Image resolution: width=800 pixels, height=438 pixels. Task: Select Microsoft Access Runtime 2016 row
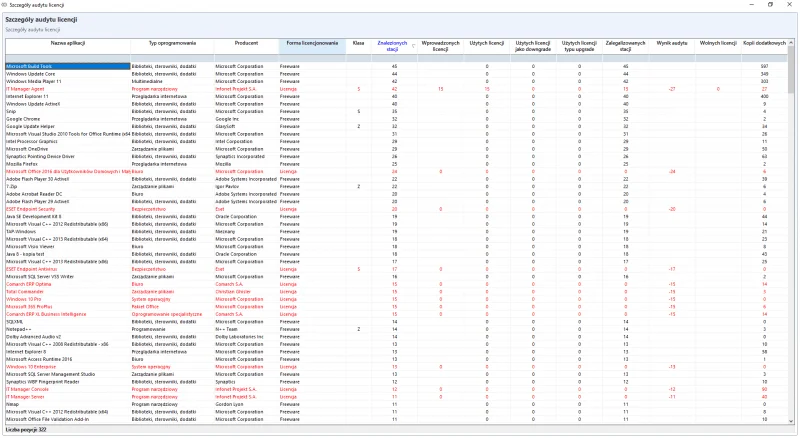(x=396, y=359)
